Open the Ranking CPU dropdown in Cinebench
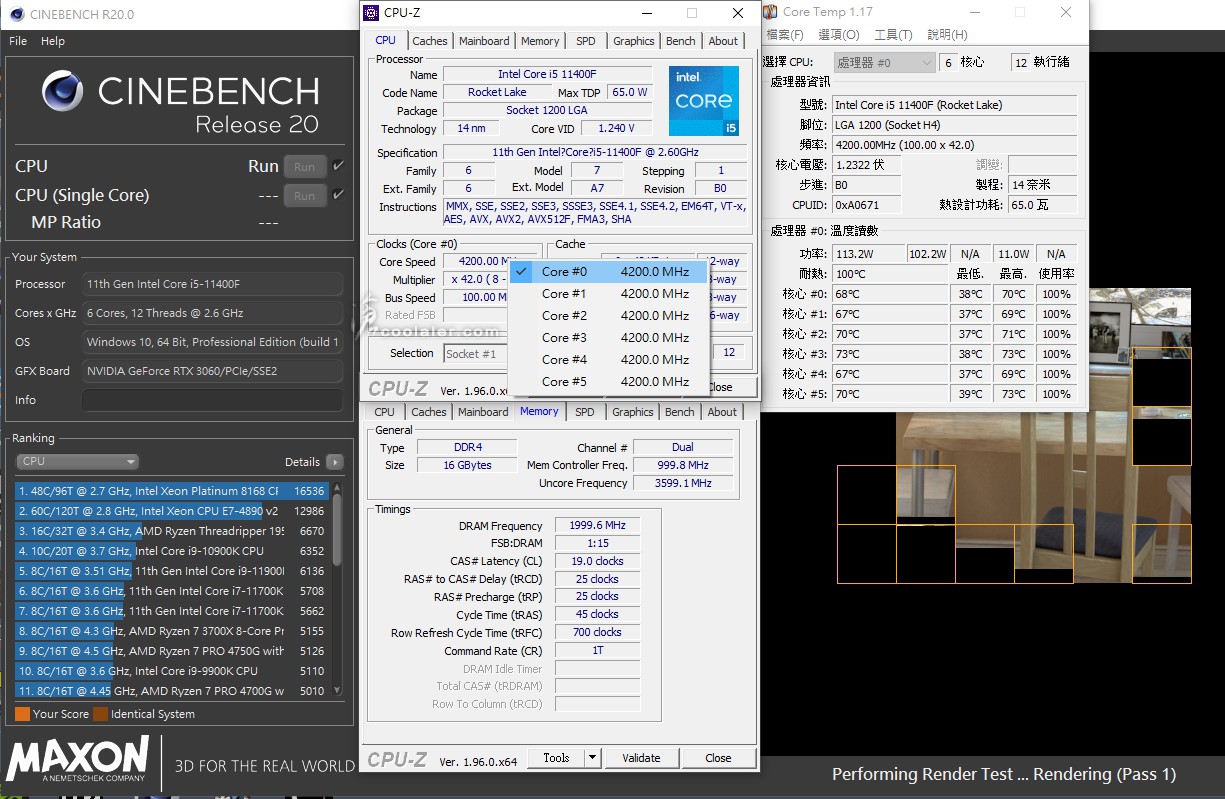 click(x=77, y=461)
